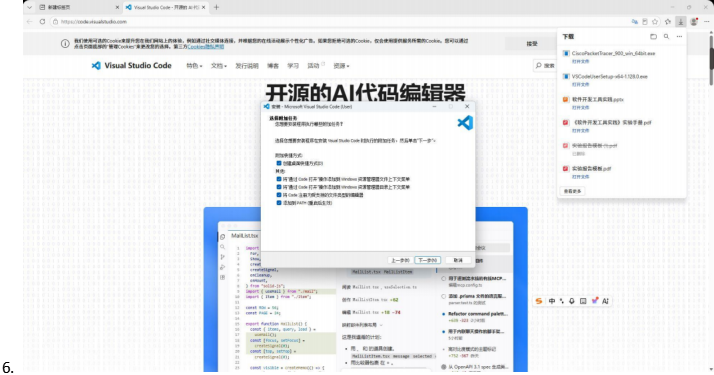
Task: Click Accept button on cookie banner
Action: (532, 44)
